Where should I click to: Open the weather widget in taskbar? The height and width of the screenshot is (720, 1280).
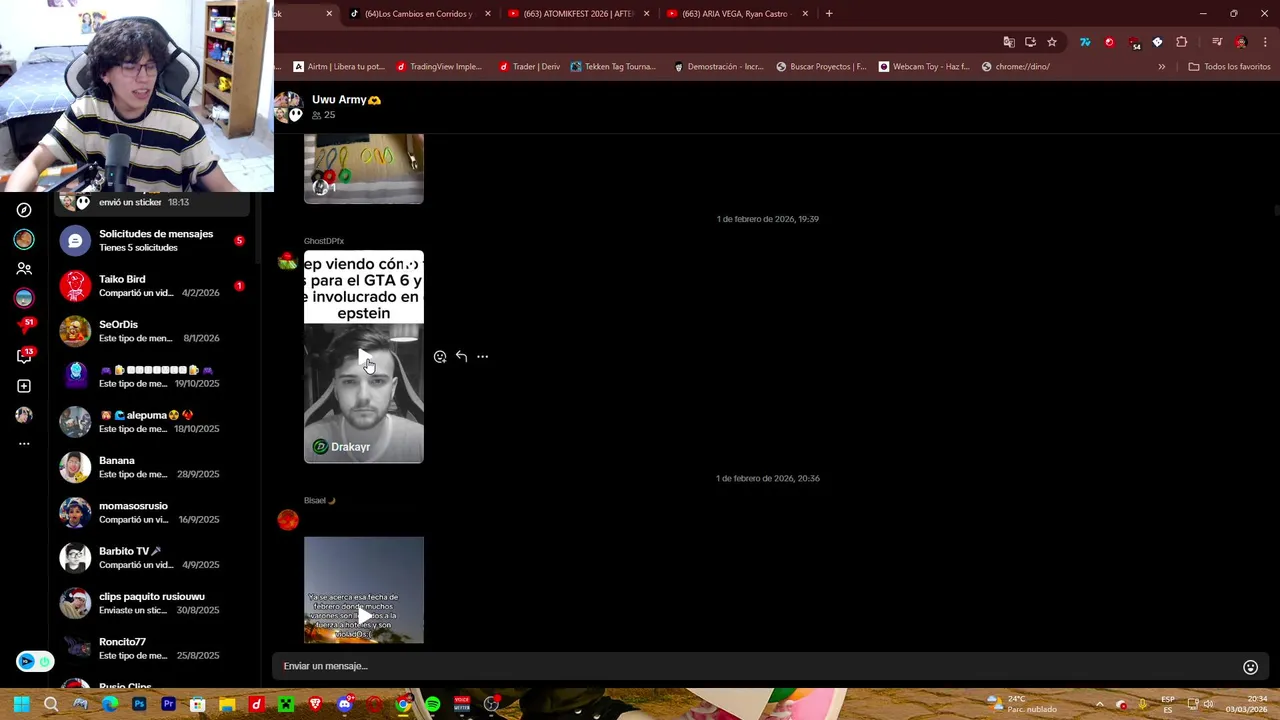[1022, 704]
